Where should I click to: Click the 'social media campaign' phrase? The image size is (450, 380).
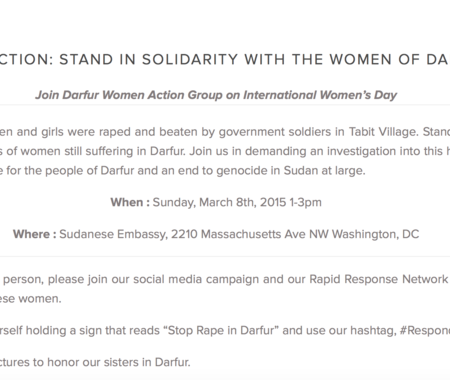point(196,279)
